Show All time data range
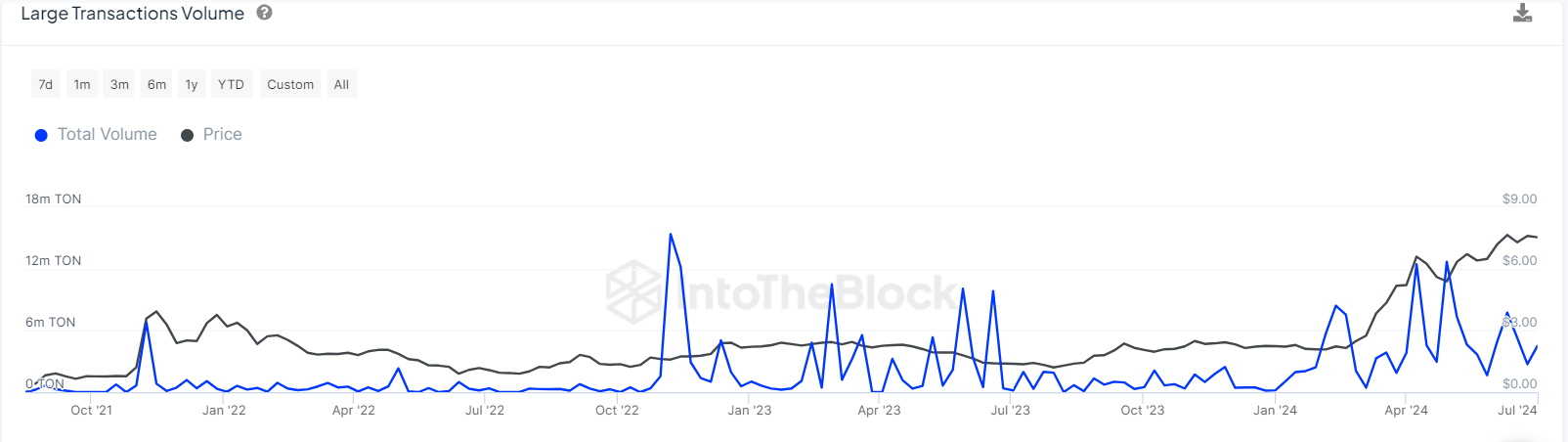 point(341,84)
